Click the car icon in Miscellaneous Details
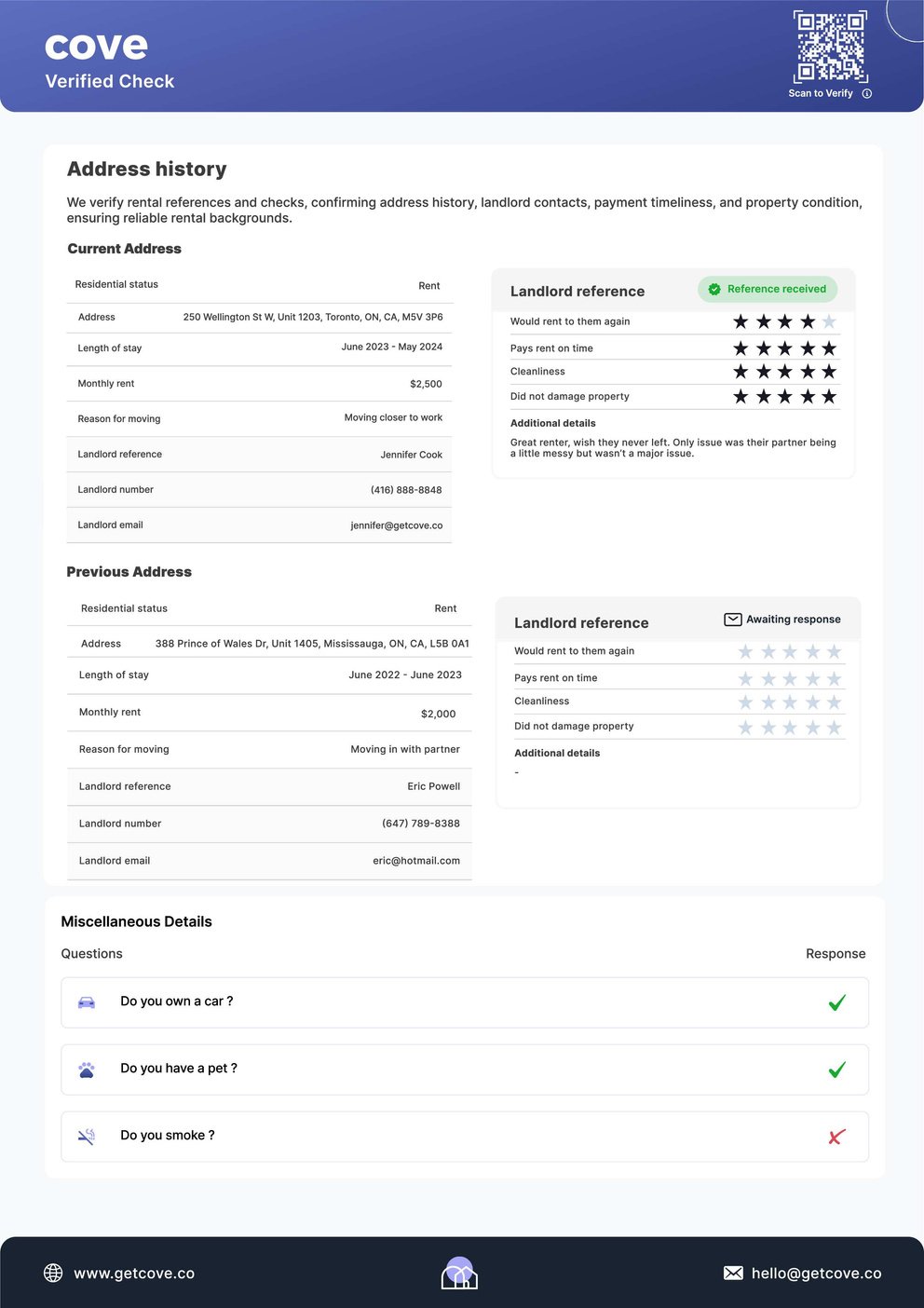This screenshot has height=1308, width=924. [87, 1002]
